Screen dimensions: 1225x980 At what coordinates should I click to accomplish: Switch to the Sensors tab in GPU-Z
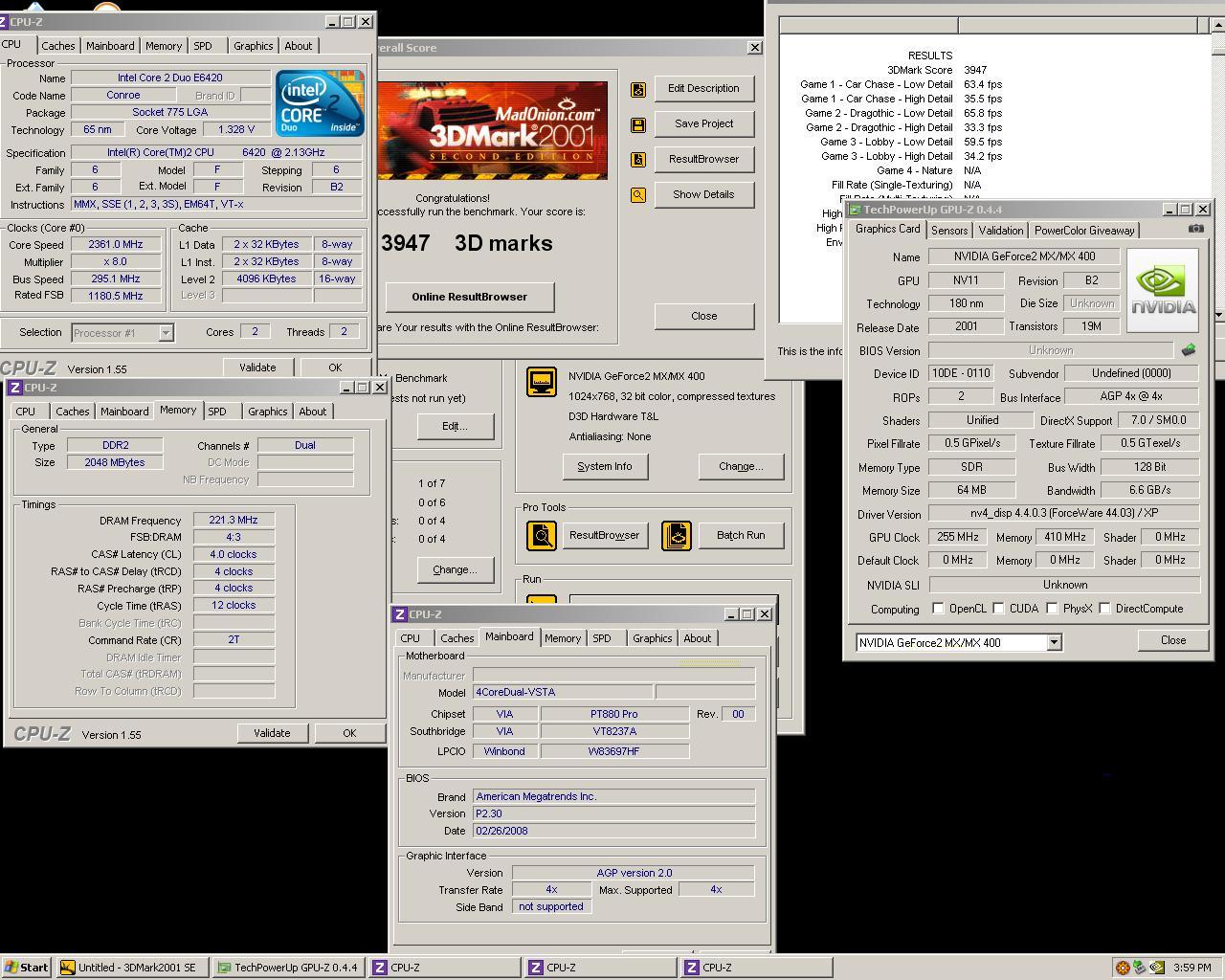pyautogui.click(x=948, y=230)
